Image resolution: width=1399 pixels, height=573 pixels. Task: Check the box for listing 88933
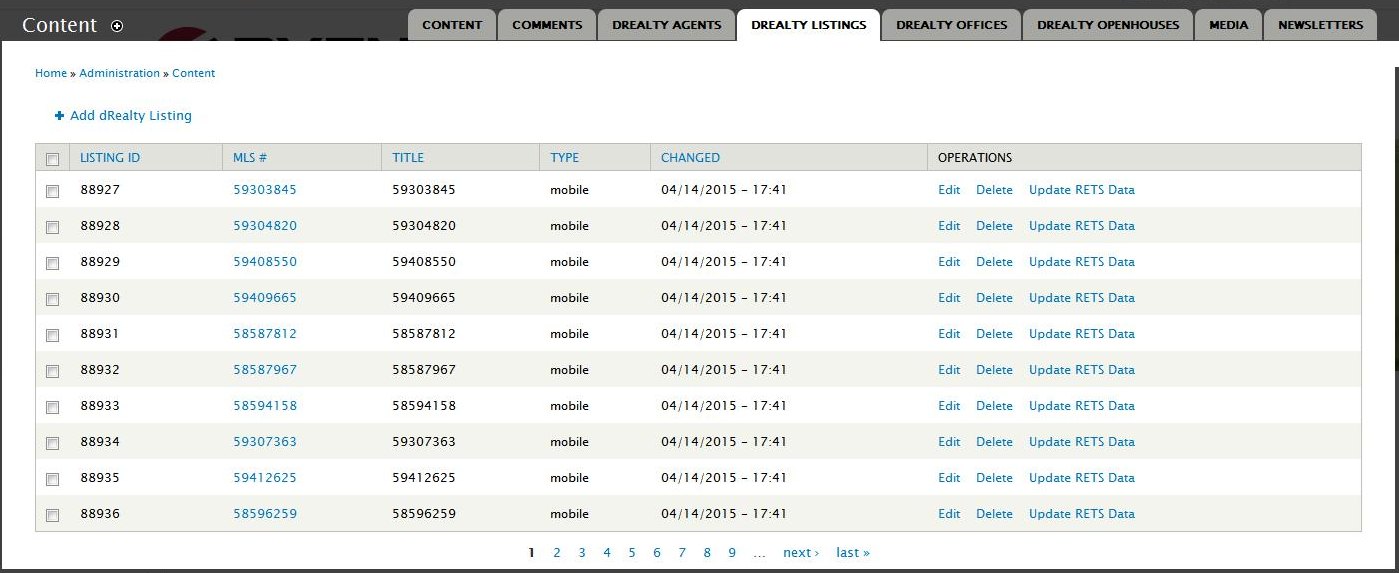point(52,407)
